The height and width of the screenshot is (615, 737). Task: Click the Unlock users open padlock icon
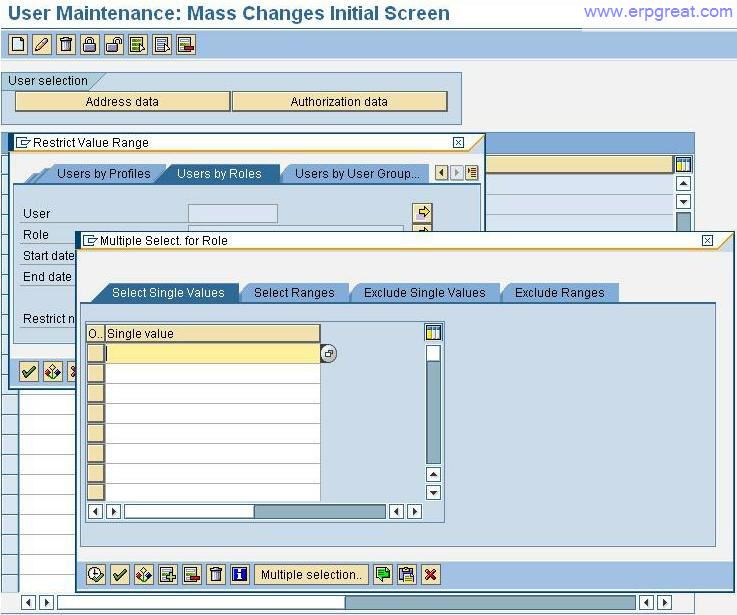pyautogui.click(x=114, y=45)
